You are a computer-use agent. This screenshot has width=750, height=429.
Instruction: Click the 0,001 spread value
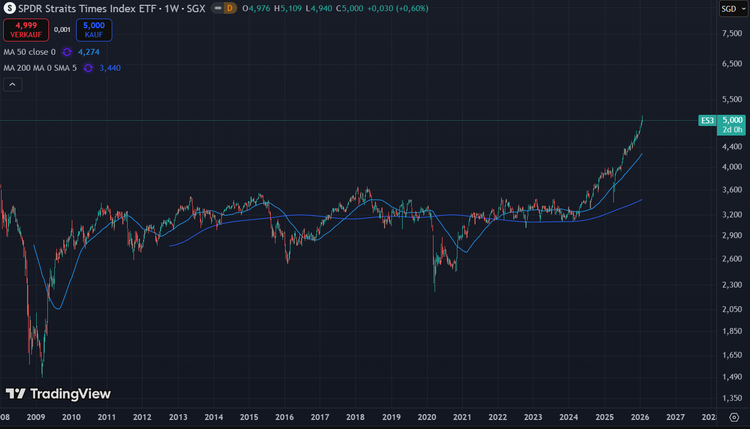click(x=61, y=29)
